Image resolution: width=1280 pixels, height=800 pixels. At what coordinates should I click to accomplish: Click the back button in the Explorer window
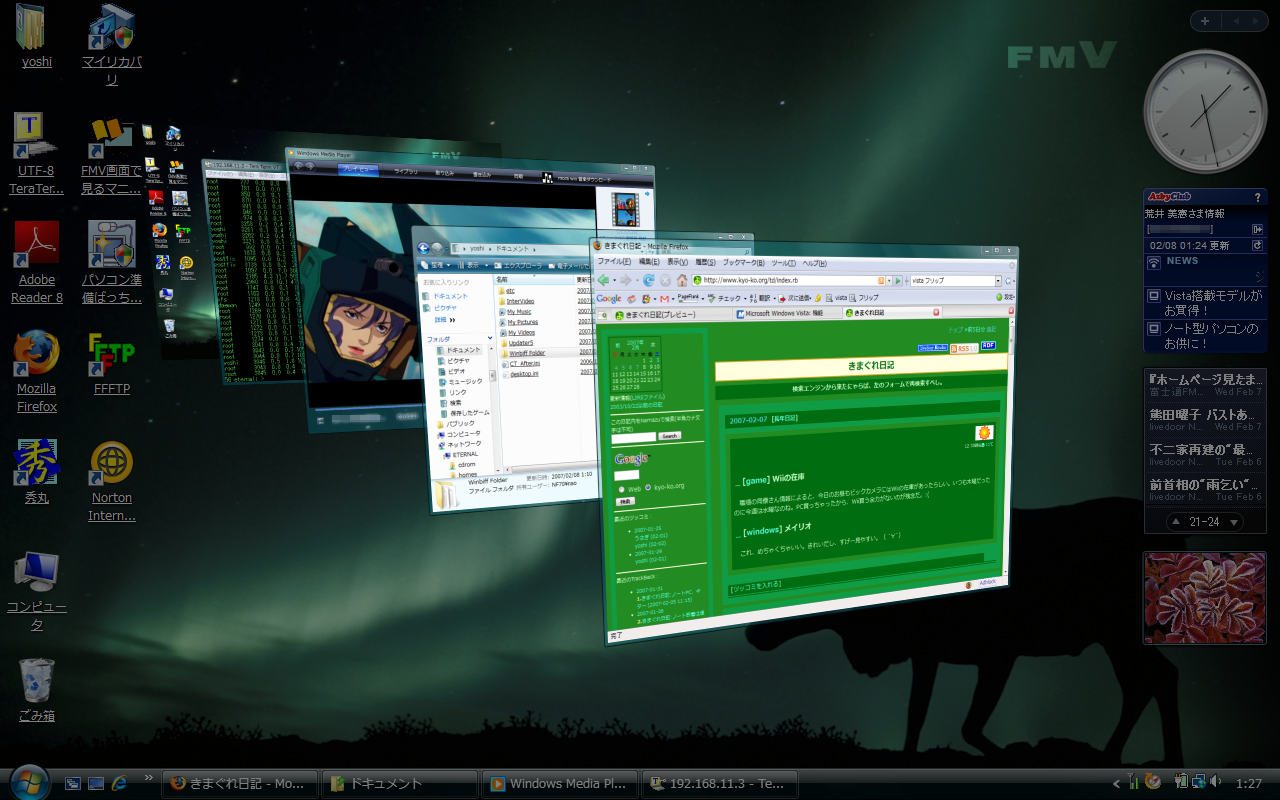pos(423,248)
